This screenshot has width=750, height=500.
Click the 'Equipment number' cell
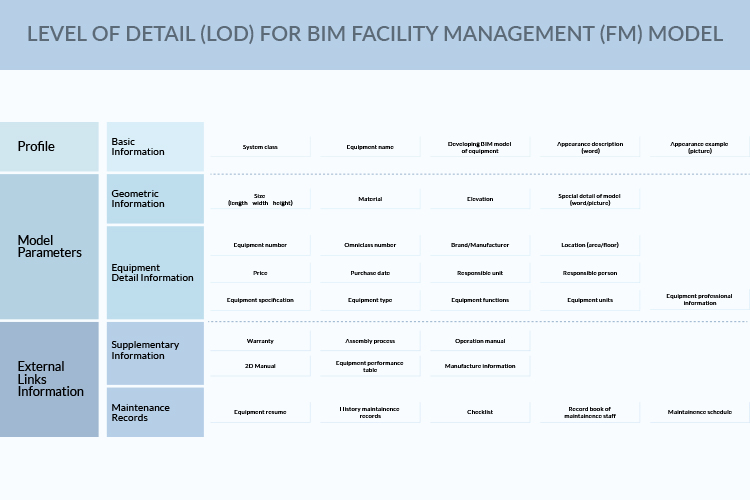click(x=260, y=245)
